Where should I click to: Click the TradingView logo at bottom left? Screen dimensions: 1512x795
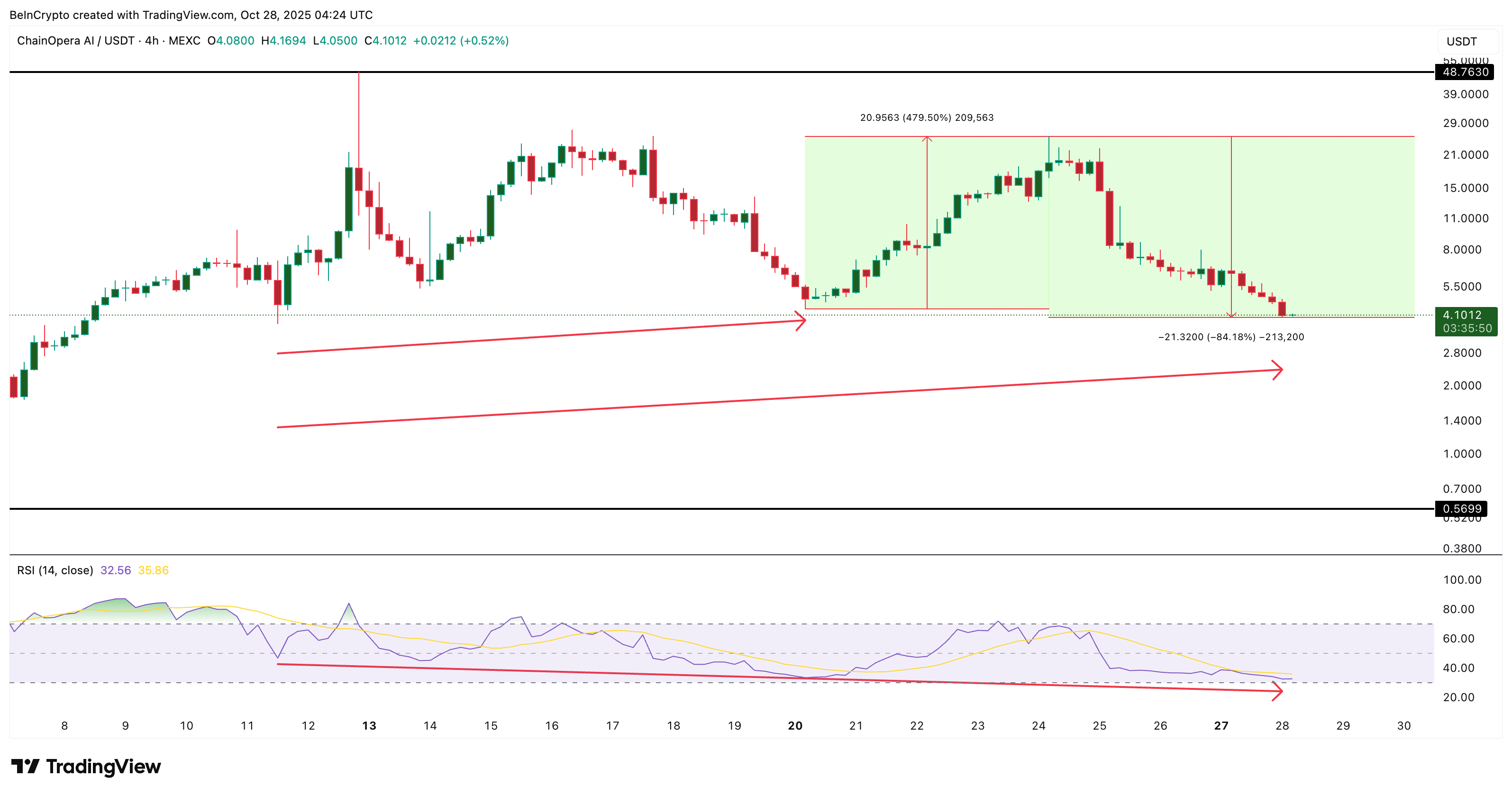(86, 766)
